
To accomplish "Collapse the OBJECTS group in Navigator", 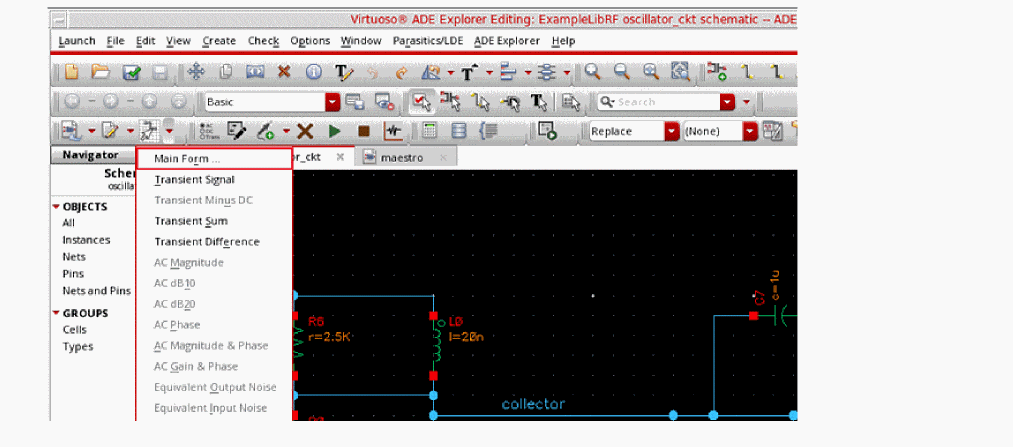I will [57, 207].
